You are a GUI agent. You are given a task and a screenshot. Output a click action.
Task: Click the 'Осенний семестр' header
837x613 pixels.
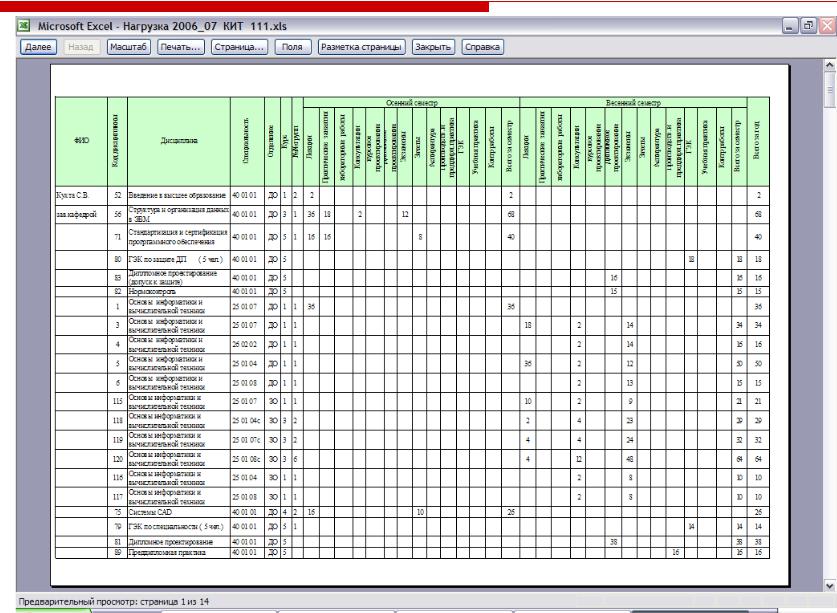[411, 103]
